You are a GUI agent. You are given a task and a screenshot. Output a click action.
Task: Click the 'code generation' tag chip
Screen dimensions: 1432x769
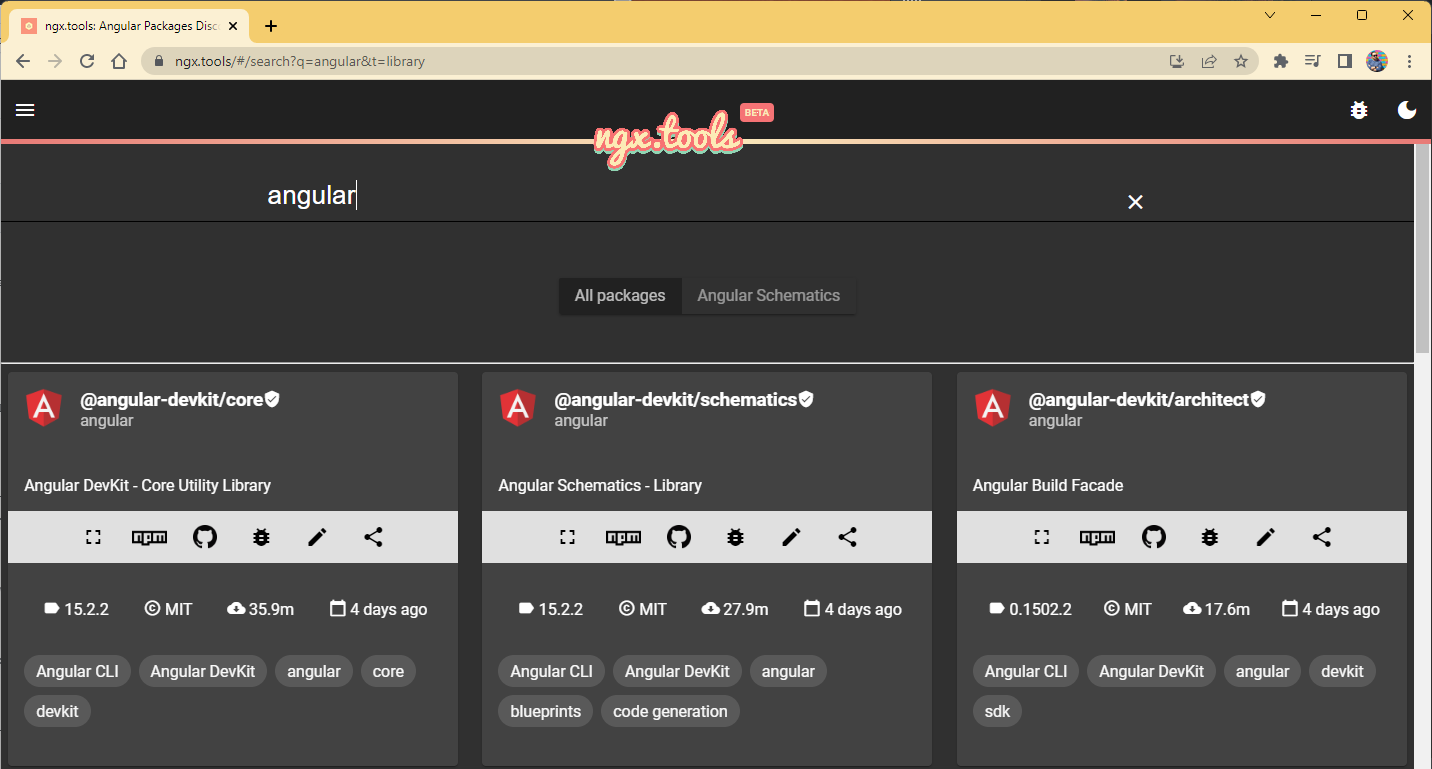(x=670, y=711)
